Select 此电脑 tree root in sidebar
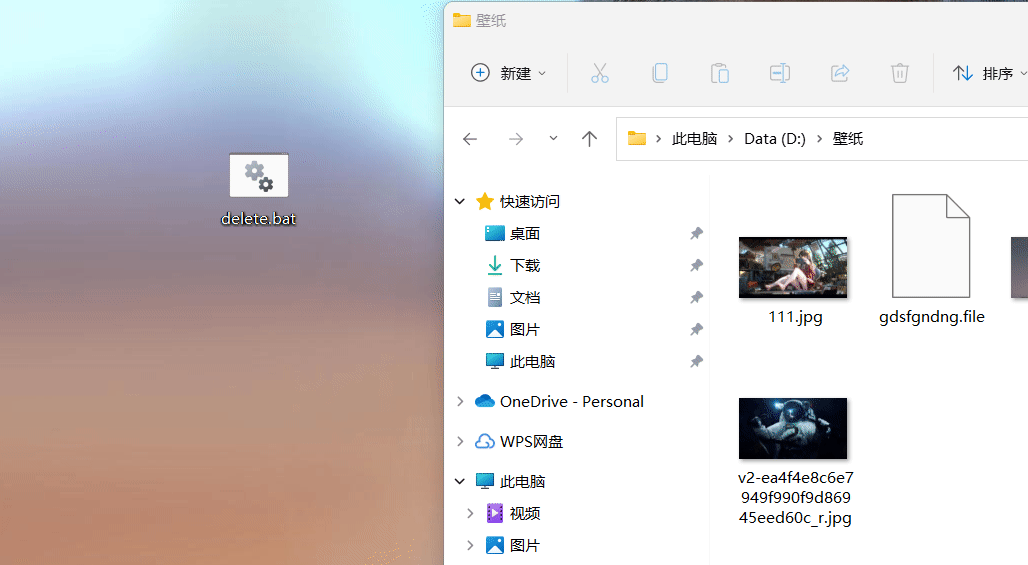The image size is (1028, 565). 523,482
